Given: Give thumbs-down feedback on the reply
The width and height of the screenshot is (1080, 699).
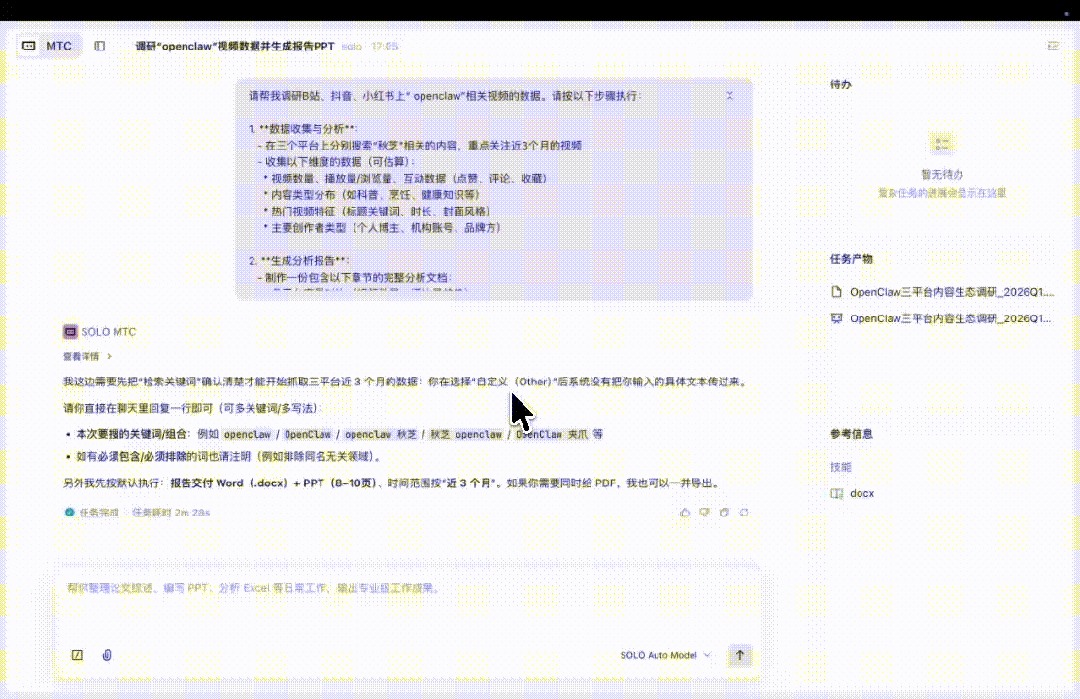Looking at the screenshot, I should (703, 512).
